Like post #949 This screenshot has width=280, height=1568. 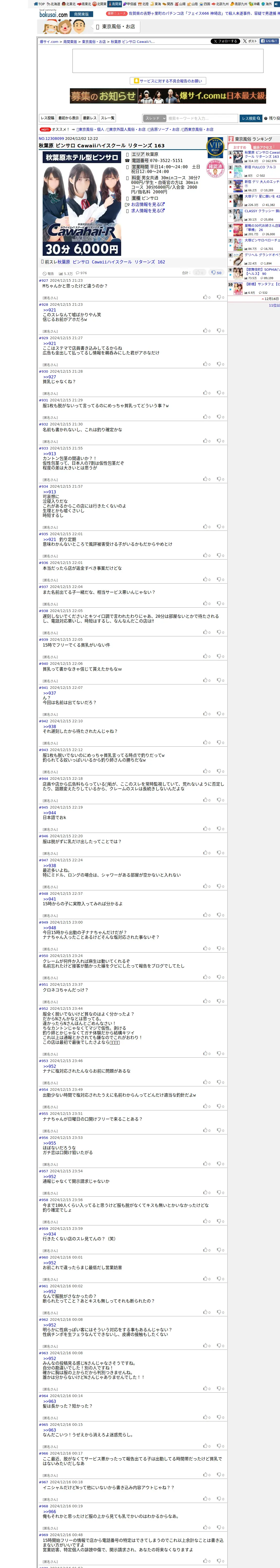coord(206,948)
